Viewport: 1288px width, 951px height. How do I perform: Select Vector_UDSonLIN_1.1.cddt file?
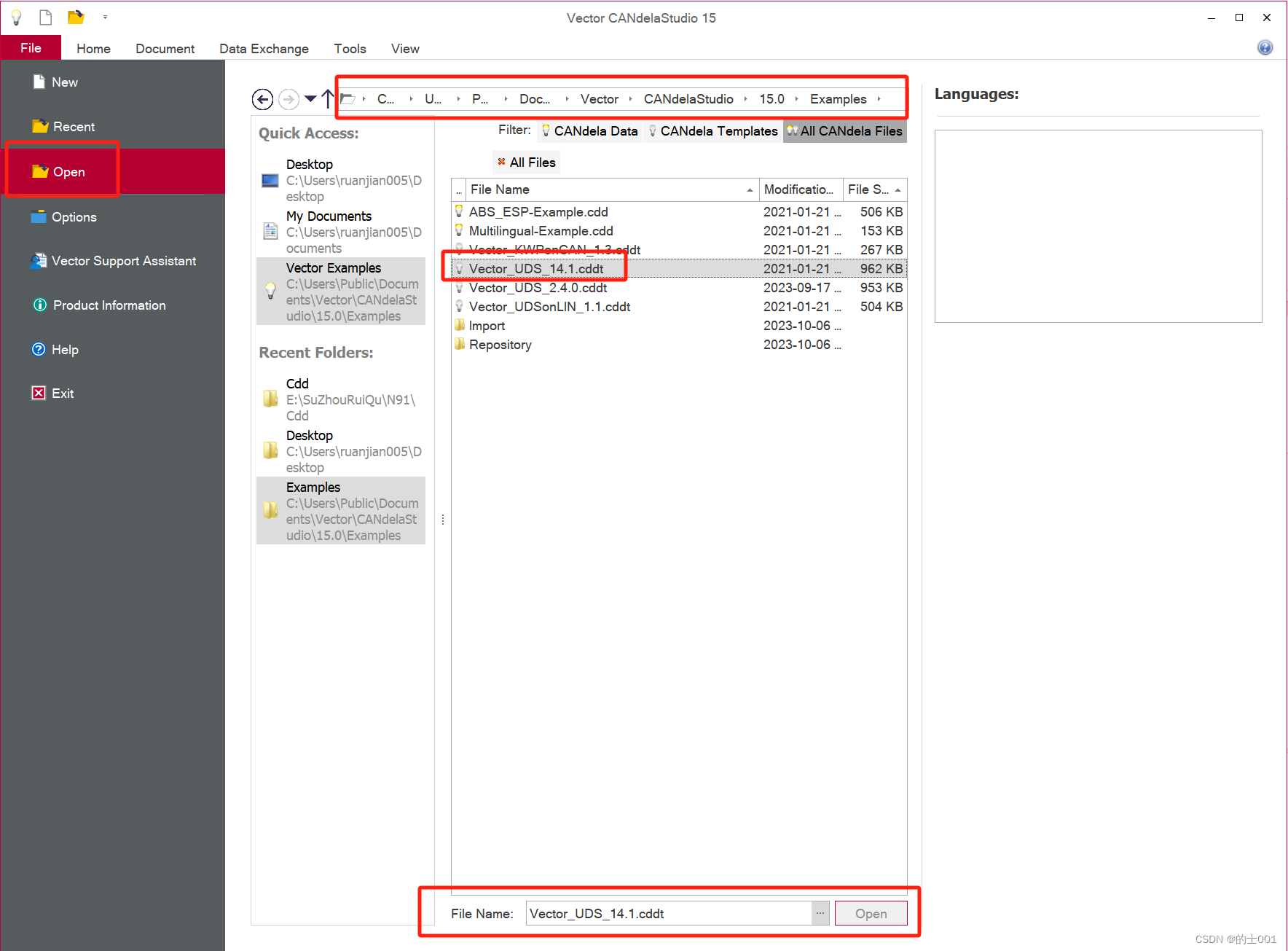click(679, 307)
